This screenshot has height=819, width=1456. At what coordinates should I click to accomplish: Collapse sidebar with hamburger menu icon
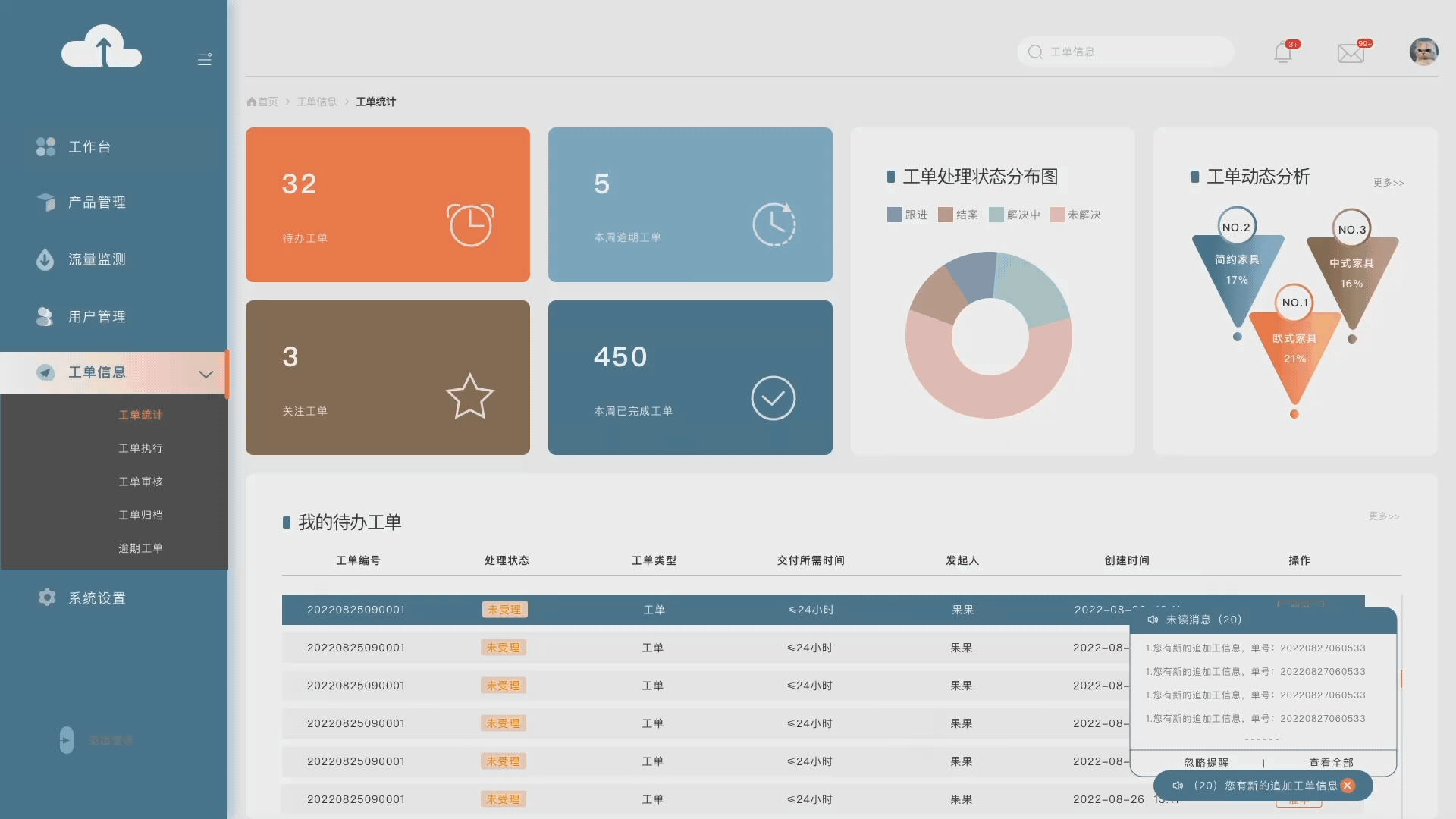tap(205, 59)
